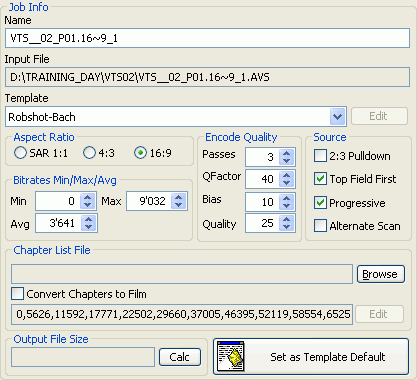Click the Set as Template Default icon
This screenshot has height=380, width=417.
(x=231, y=356)
